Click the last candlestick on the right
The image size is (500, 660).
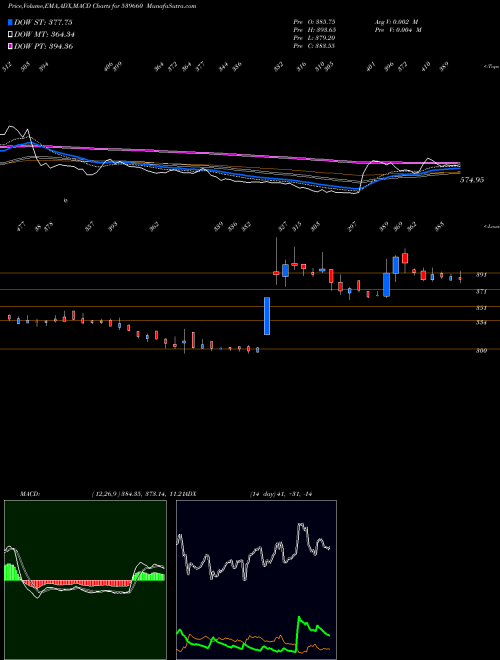pos(460,278)
